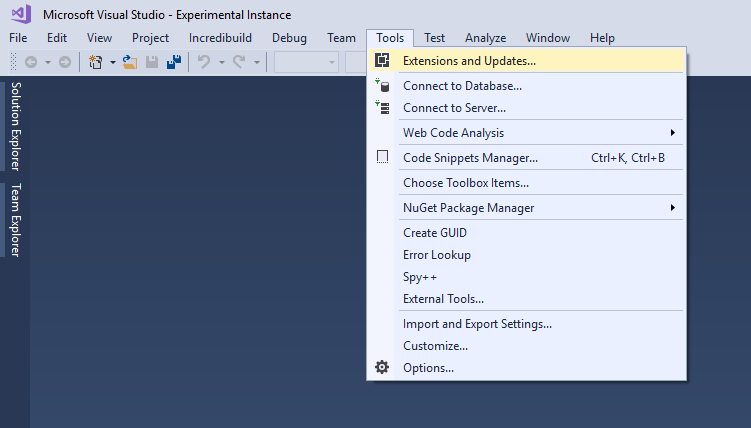Expand the NuGet Package Manager submenu
This screenshot has height=428, width=751.
point(672,207)
